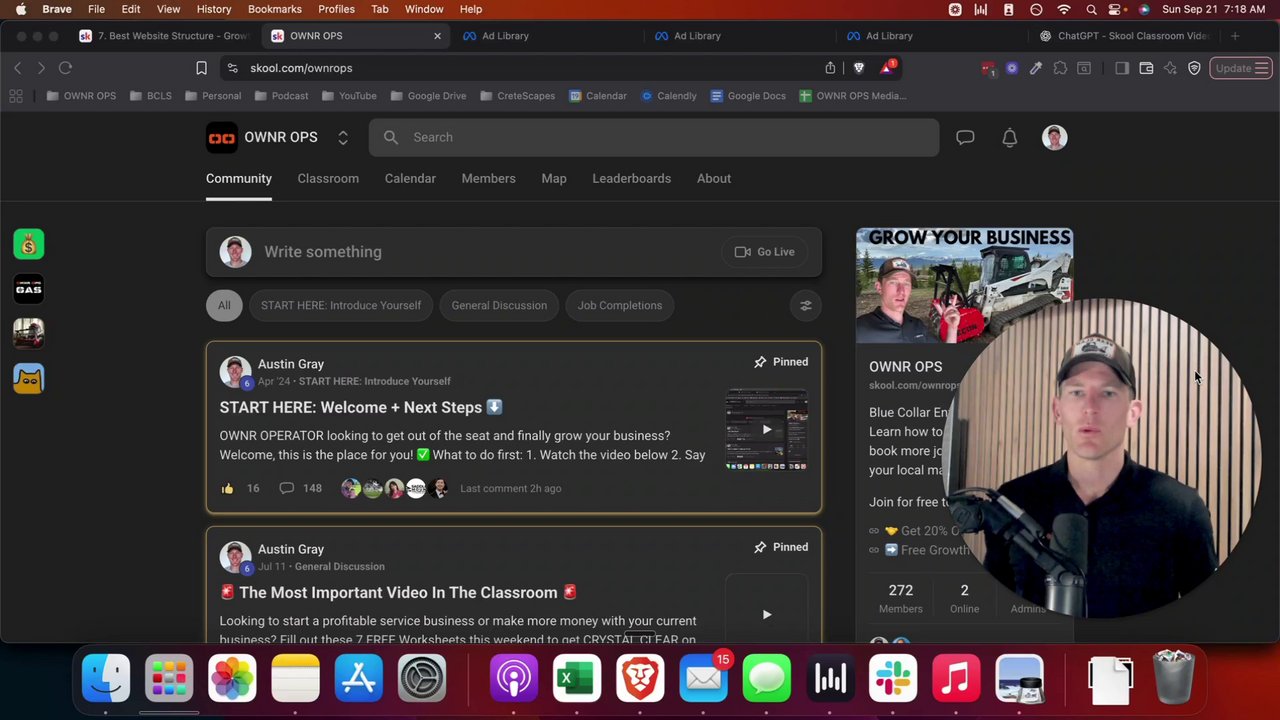Open the BCLS bookmarks folder
Viewport: 1280px width, 720px height.
(149, 96)
